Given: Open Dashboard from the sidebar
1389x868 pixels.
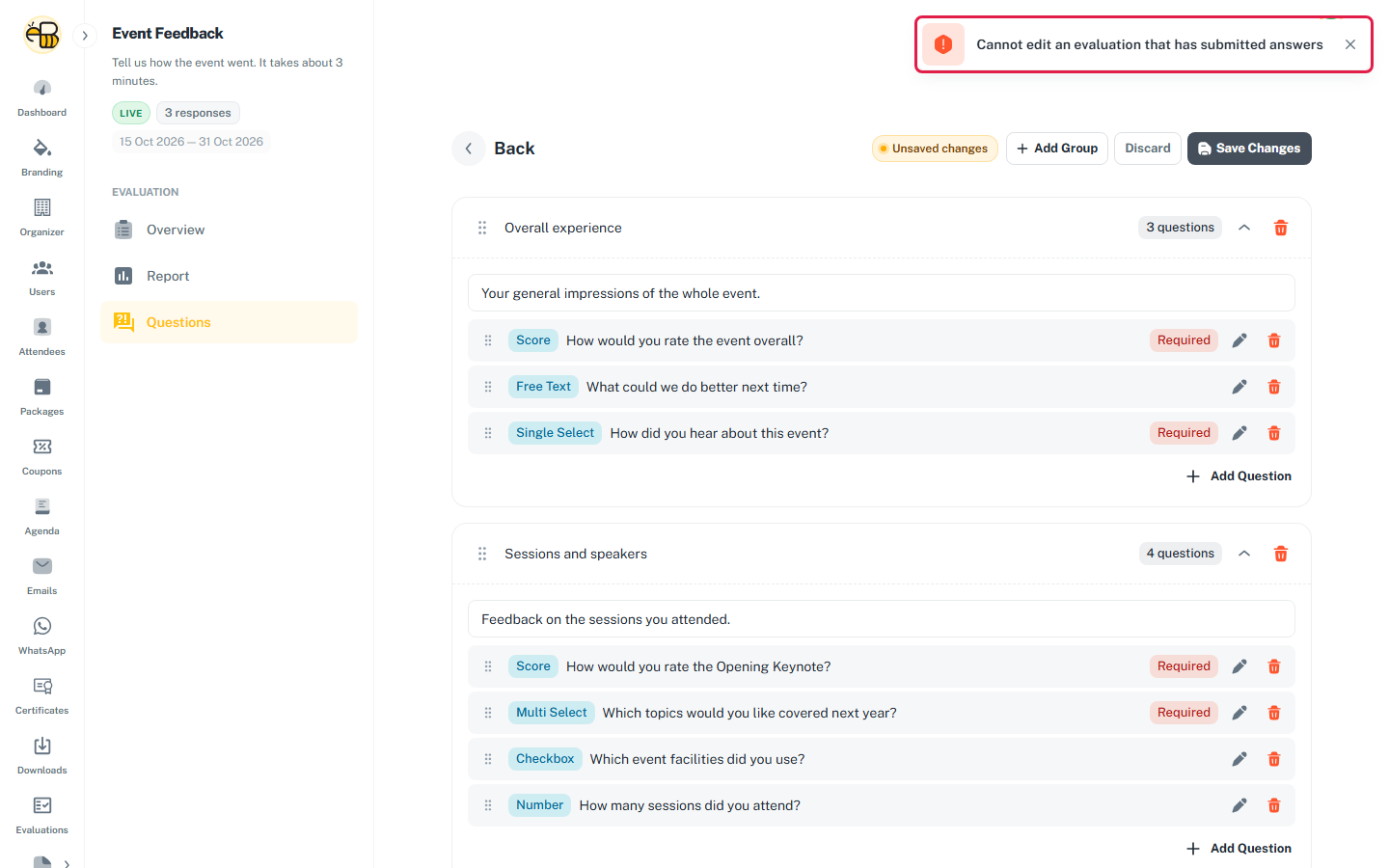Looking at the screenshot, I should click(x=41, y=98).
